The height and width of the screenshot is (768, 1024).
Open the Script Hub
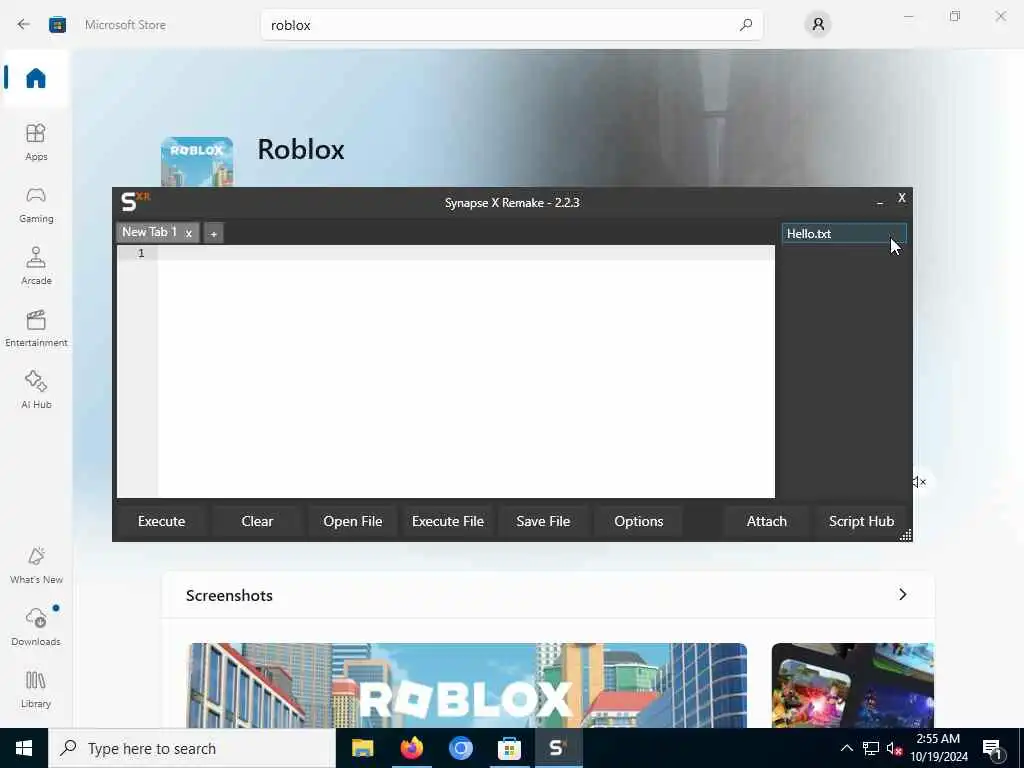point(861,521)
